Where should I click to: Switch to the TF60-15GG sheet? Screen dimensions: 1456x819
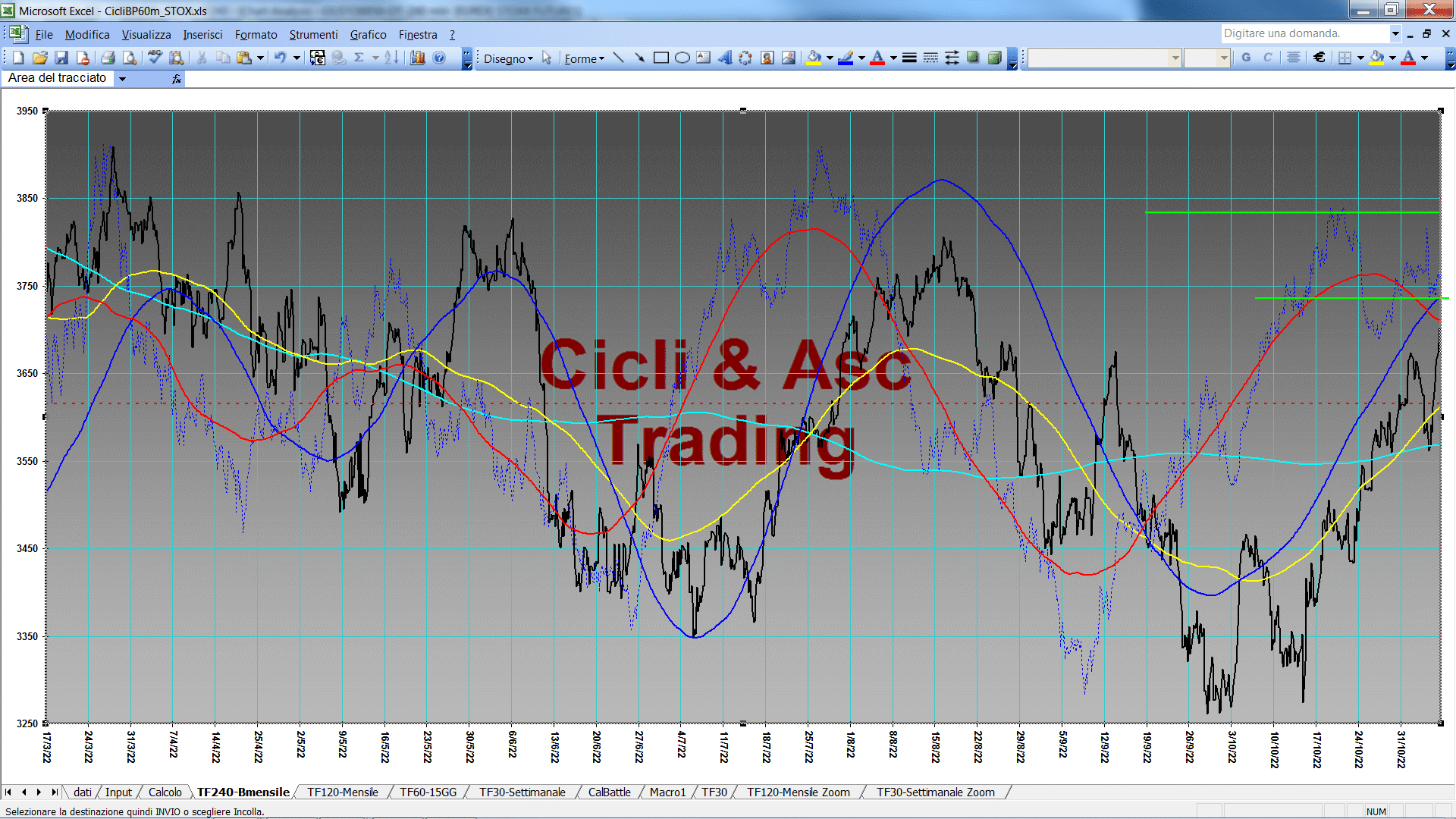click(428, 792)
